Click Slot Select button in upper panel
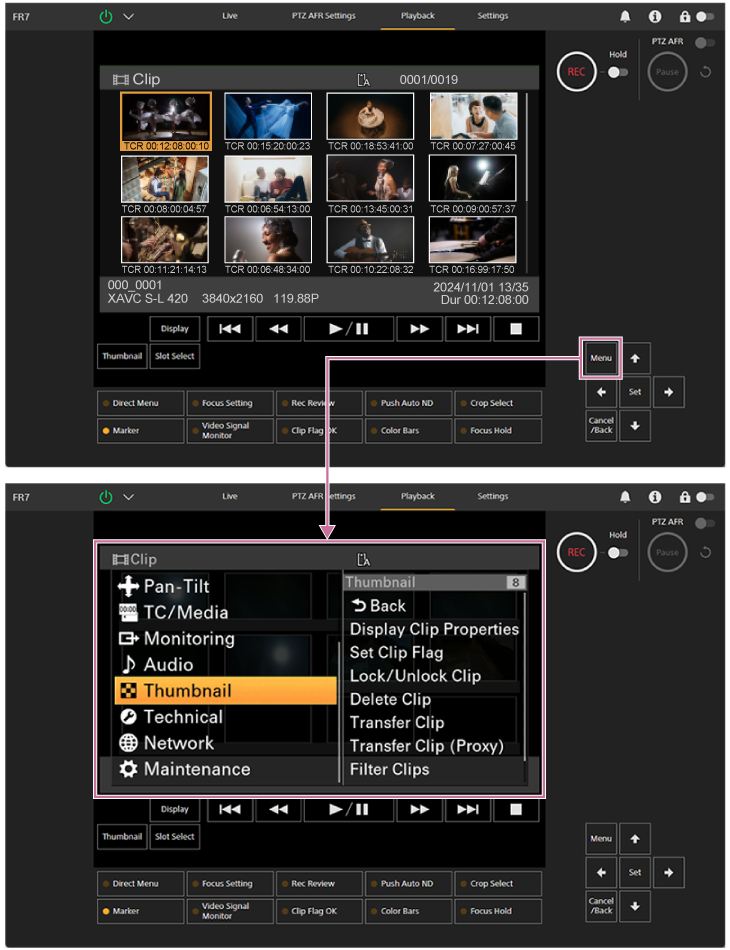This screenshot has height=950, width=730. point(175,357)
